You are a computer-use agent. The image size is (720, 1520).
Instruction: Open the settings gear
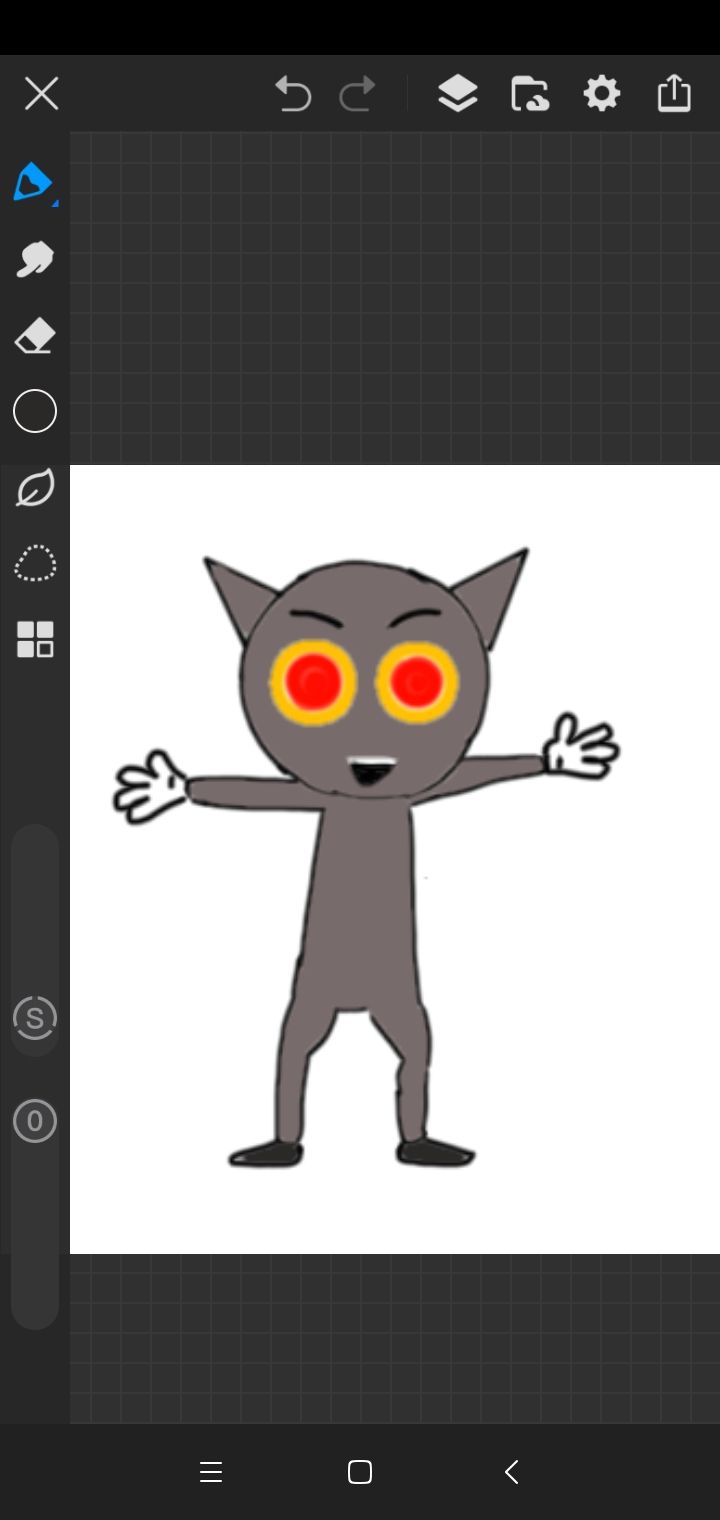(x=601, y=94)
